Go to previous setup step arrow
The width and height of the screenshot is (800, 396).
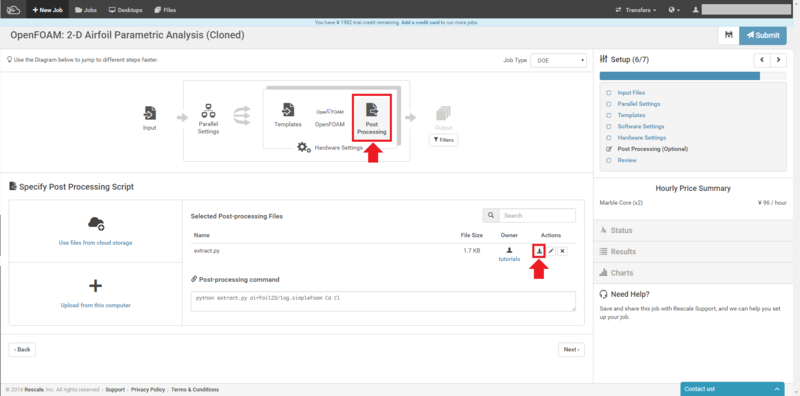click(762, 60)
